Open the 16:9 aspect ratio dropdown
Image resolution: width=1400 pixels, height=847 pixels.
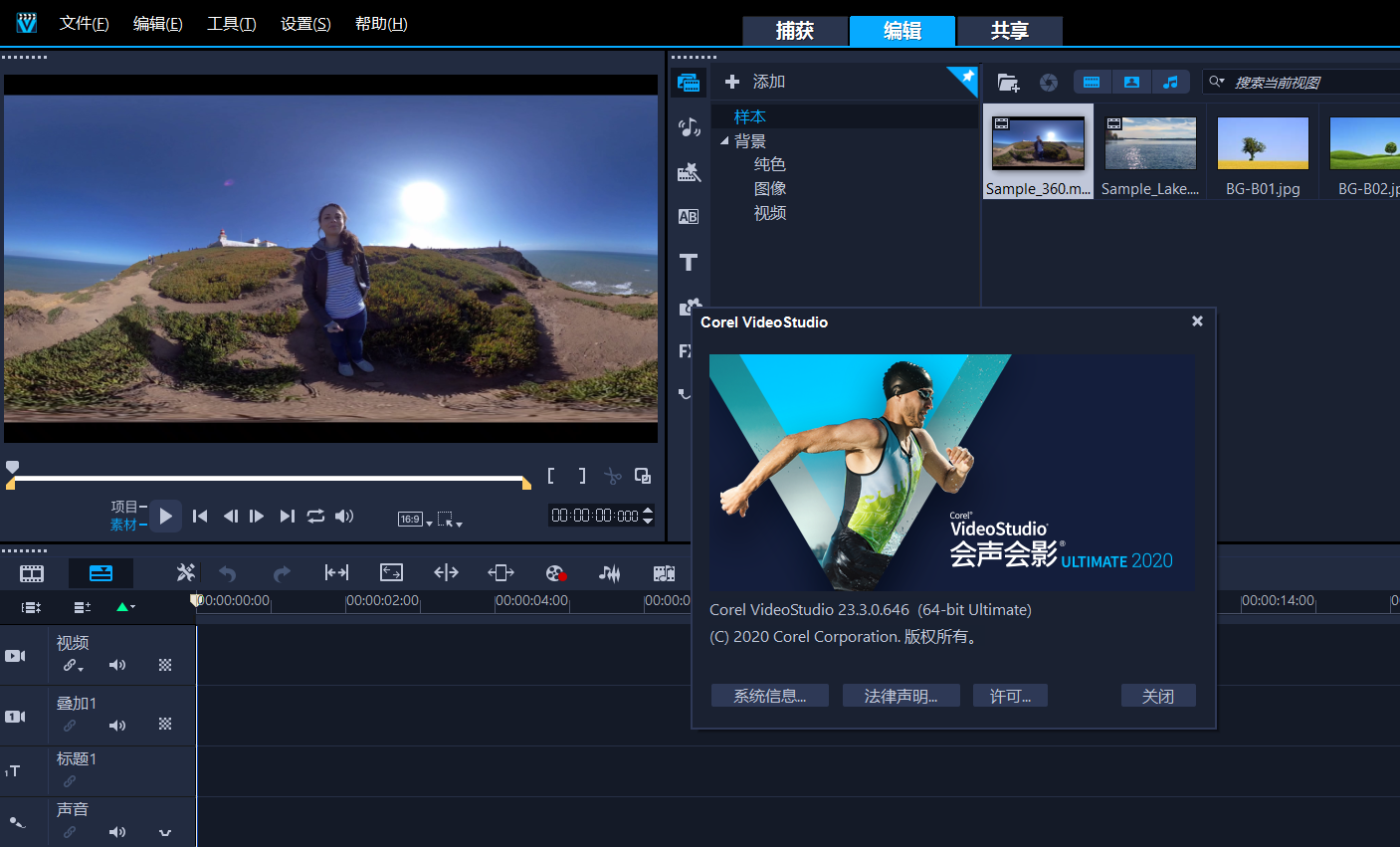[415, 519]
